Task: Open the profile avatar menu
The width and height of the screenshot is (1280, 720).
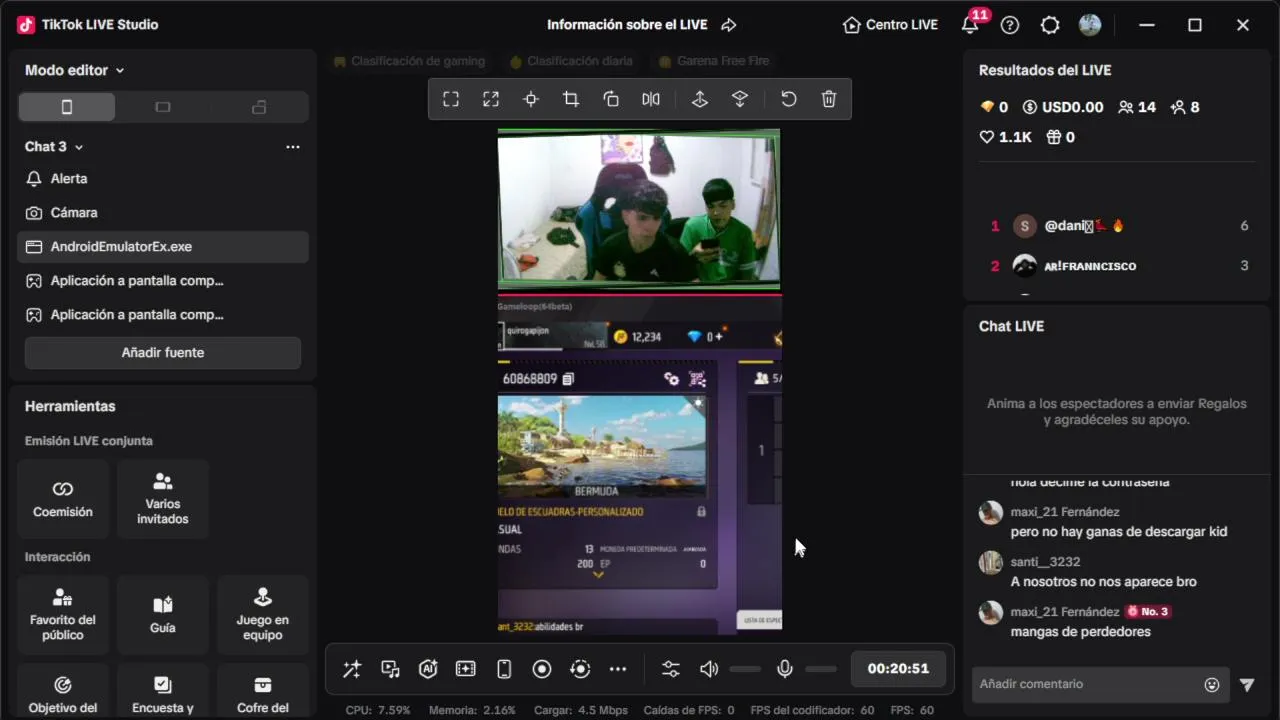Action: click(x=1090, y=25)
